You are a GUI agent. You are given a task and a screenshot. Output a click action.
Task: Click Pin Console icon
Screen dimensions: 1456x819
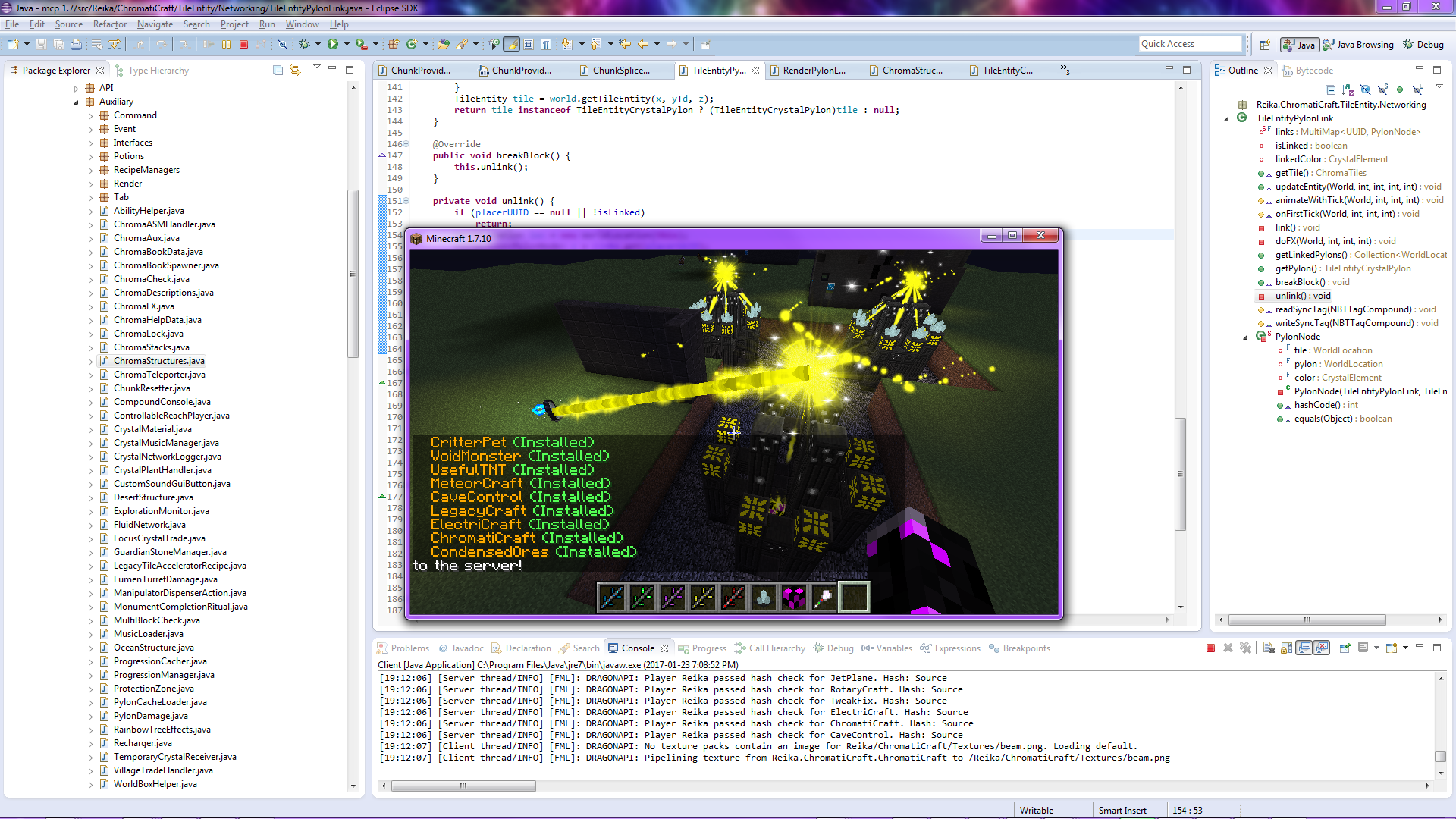[1345, 648]
